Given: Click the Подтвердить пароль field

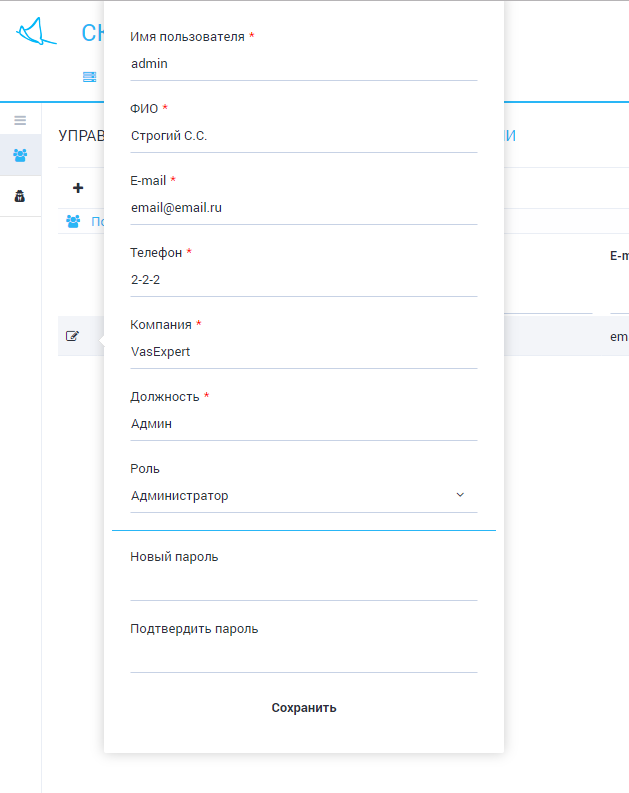Looking at the screenshot, I should tap(303, 655).
